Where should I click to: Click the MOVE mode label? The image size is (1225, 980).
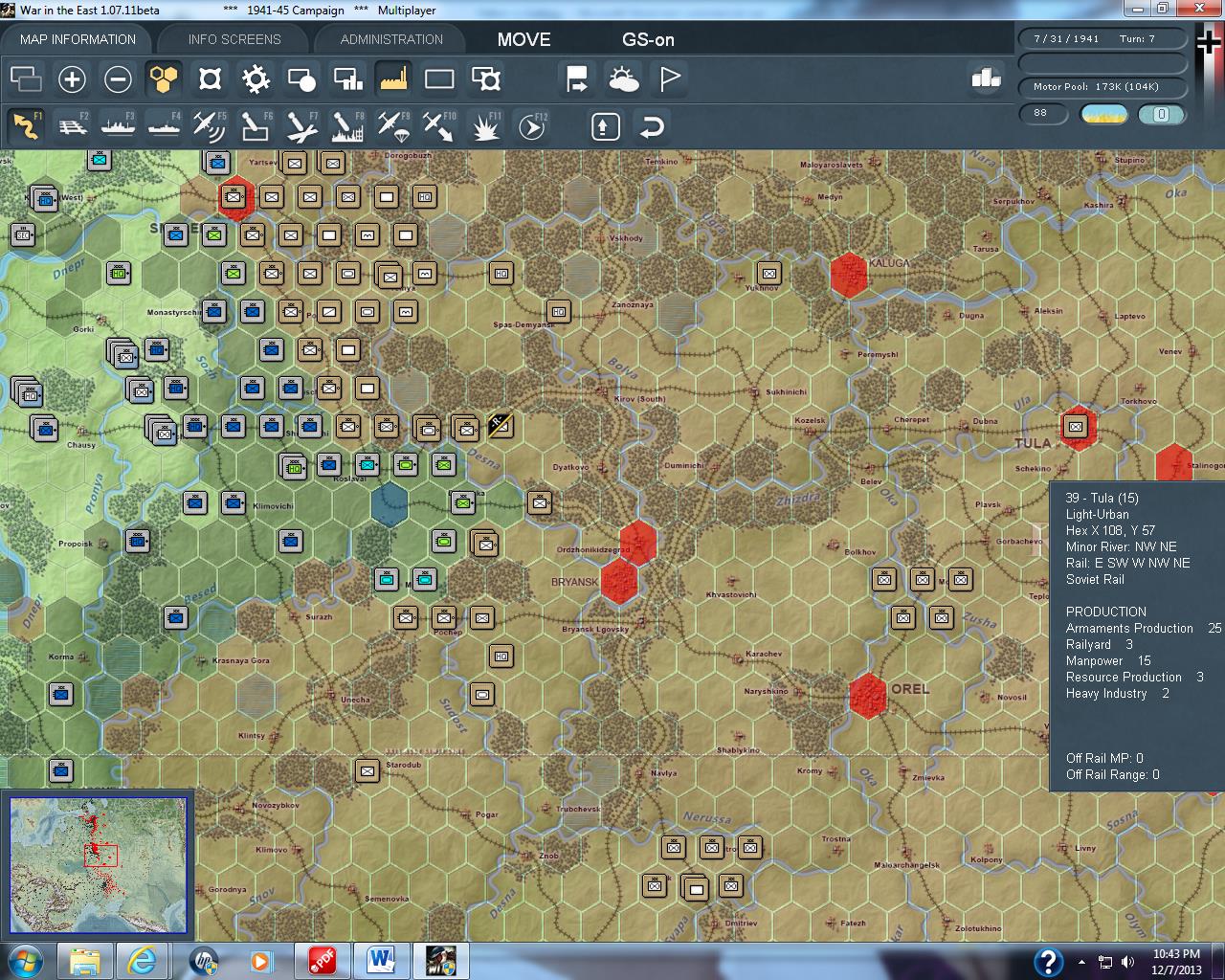point(523,39)
